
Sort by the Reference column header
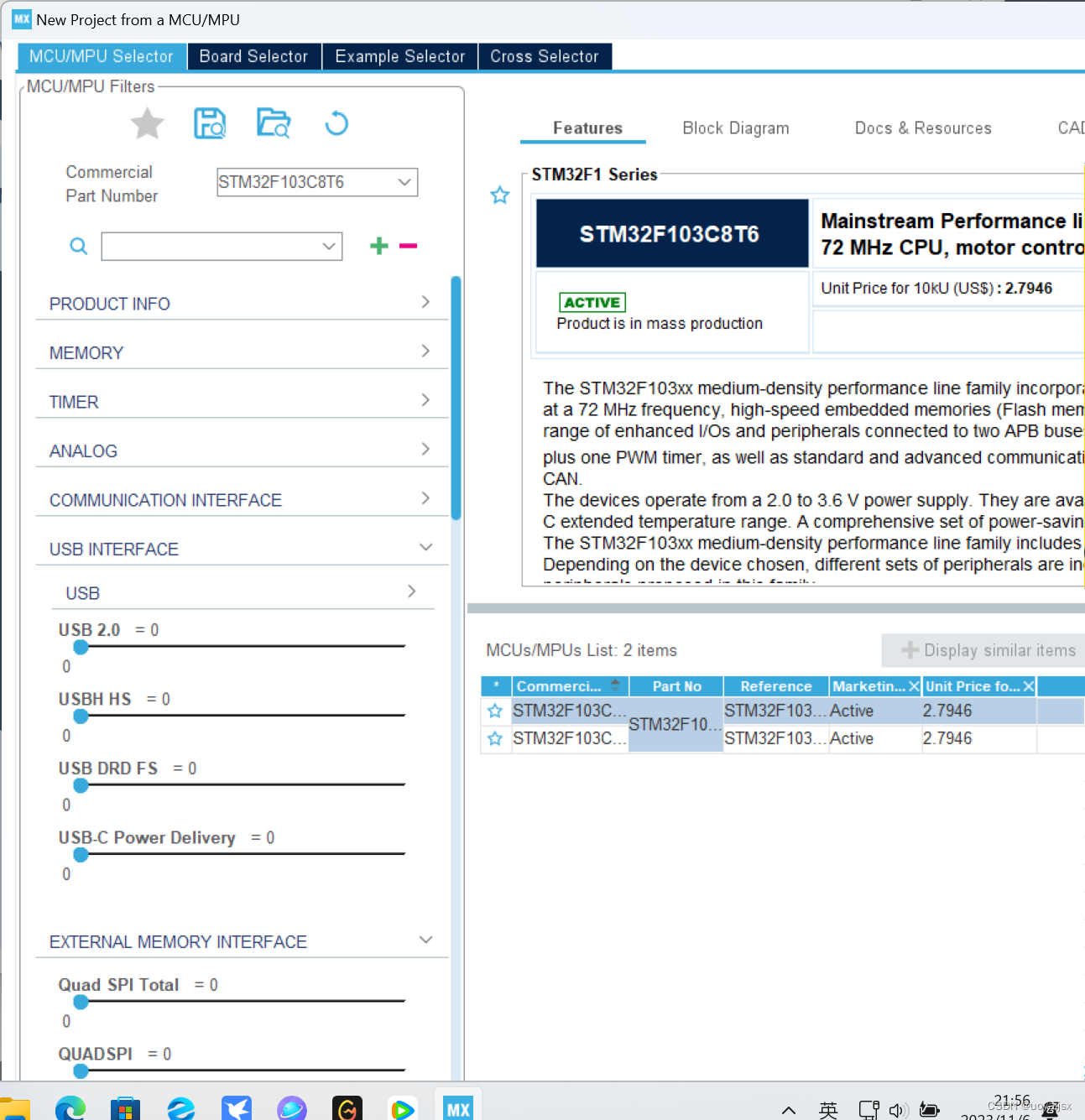pyautogui.click(x=775, y=686)
